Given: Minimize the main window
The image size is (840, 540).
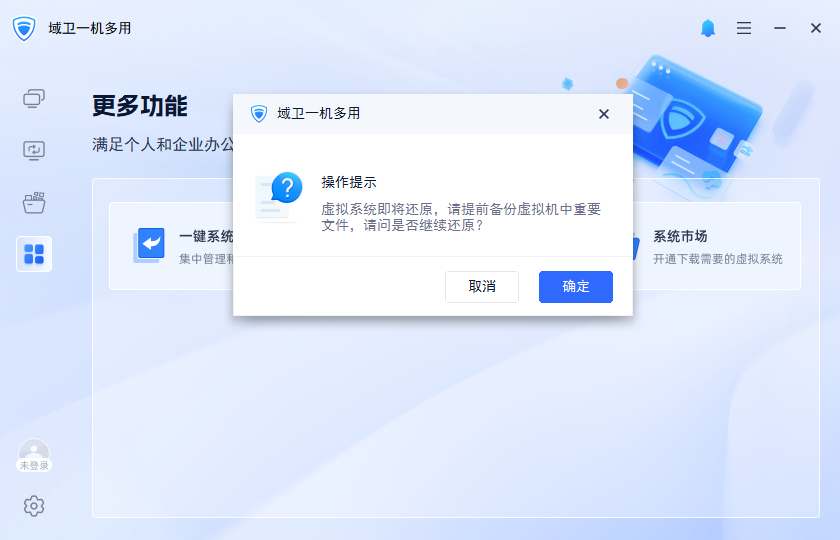Looking at the screenshot, I should click(779, 28).
